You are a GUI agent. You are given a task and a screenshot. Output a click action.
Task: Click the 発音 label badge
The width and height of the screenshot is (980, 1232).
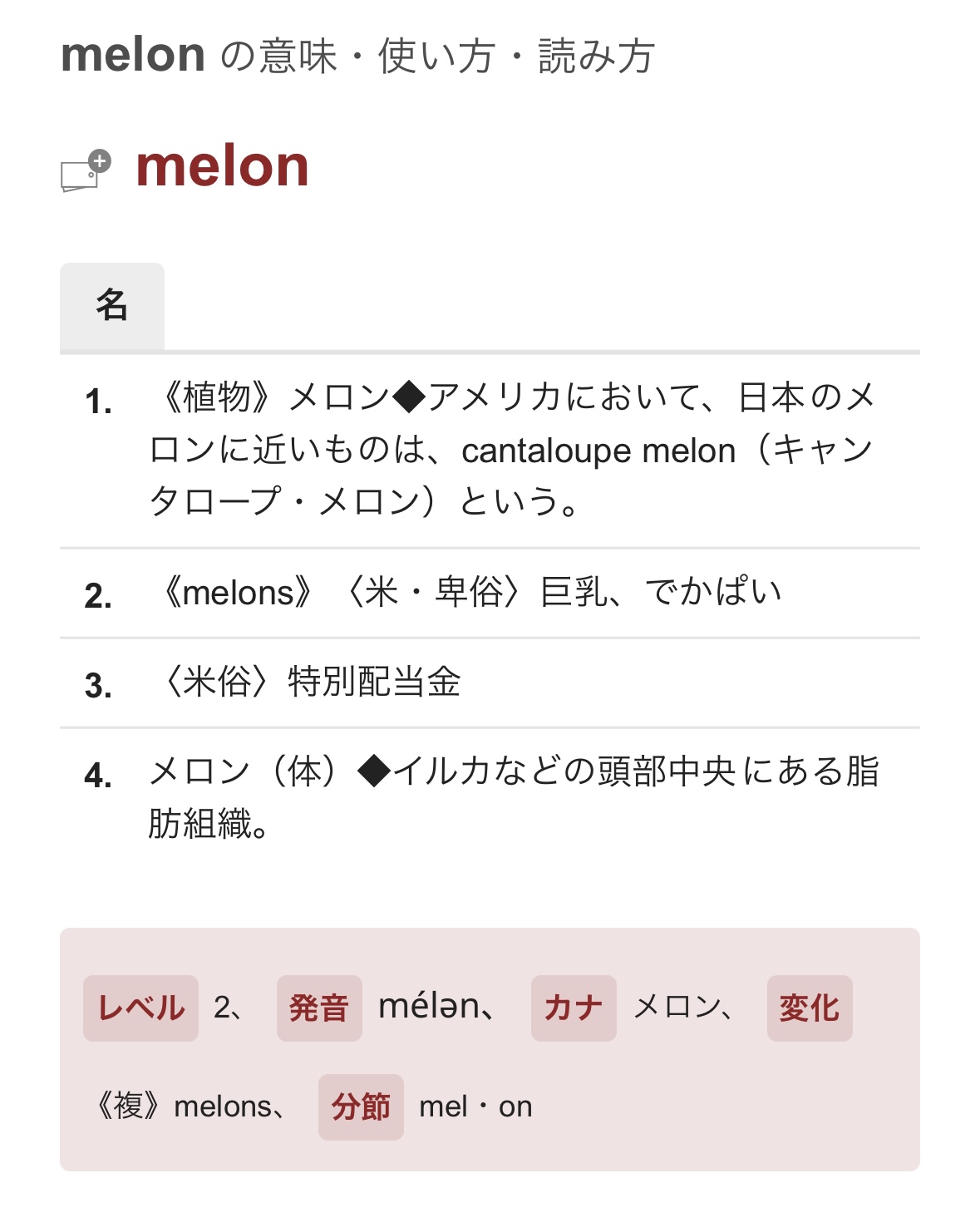pos(319,1008)
